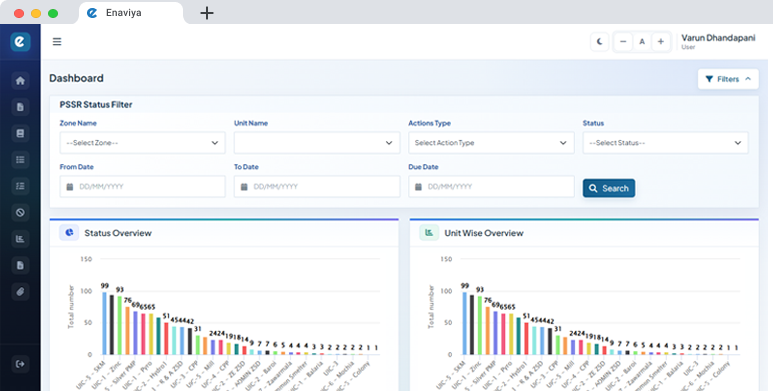Click the Due Date input field

[491, 187]
